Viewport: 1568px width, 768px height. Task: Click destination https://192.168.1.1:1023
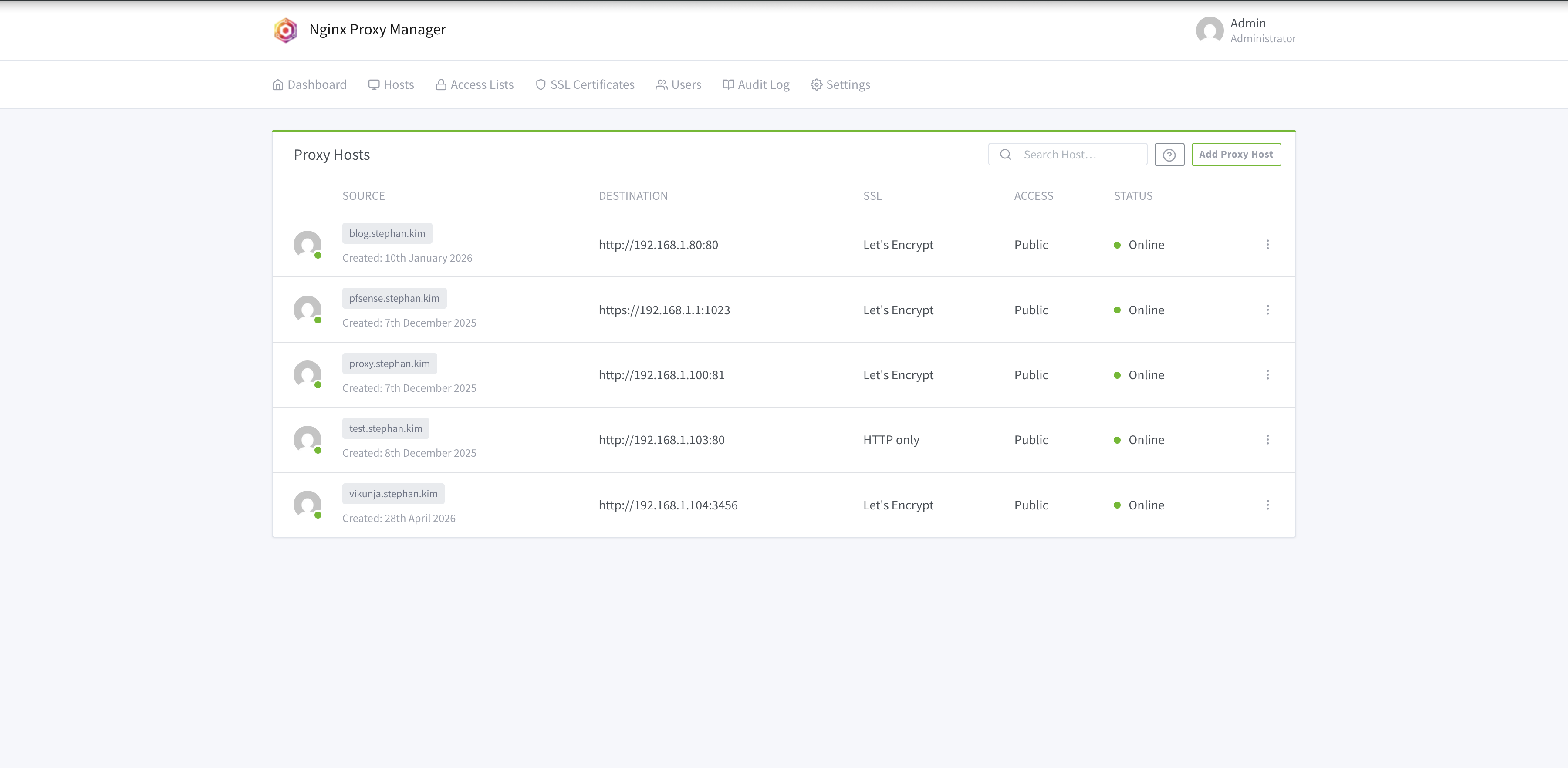coord(664,310)
